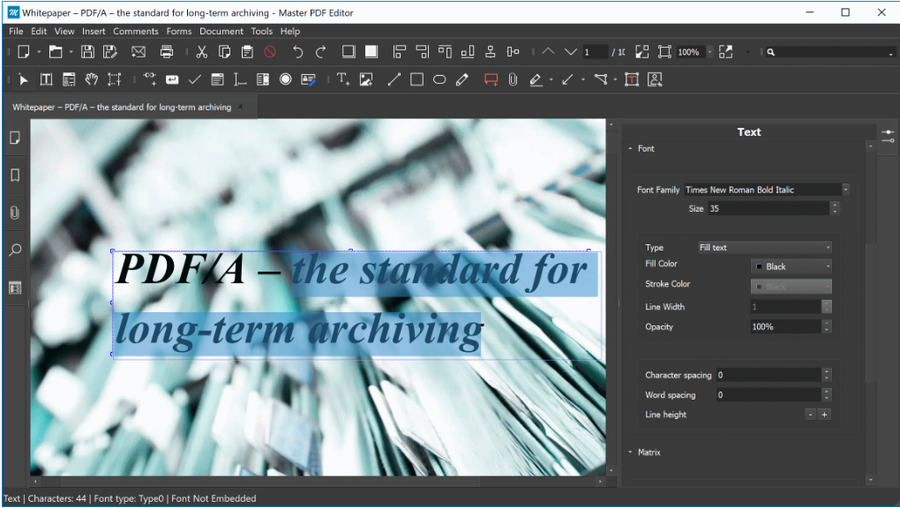
Task: Open the Forms menu
Action: (179, 31)
